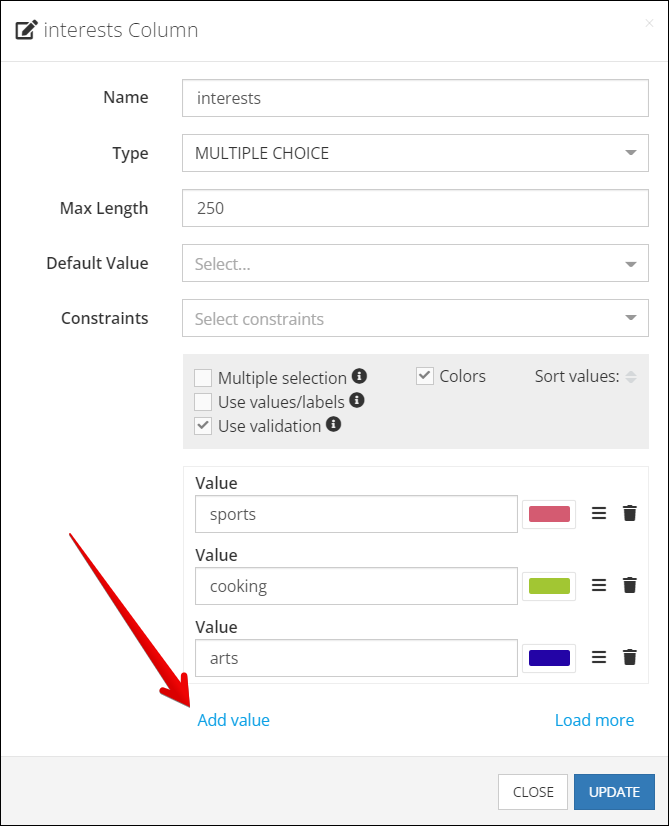The width and height of the screenshot is (669, 826).
Task: Click info icon beside Use values/labels
Action: pos(357,400)
